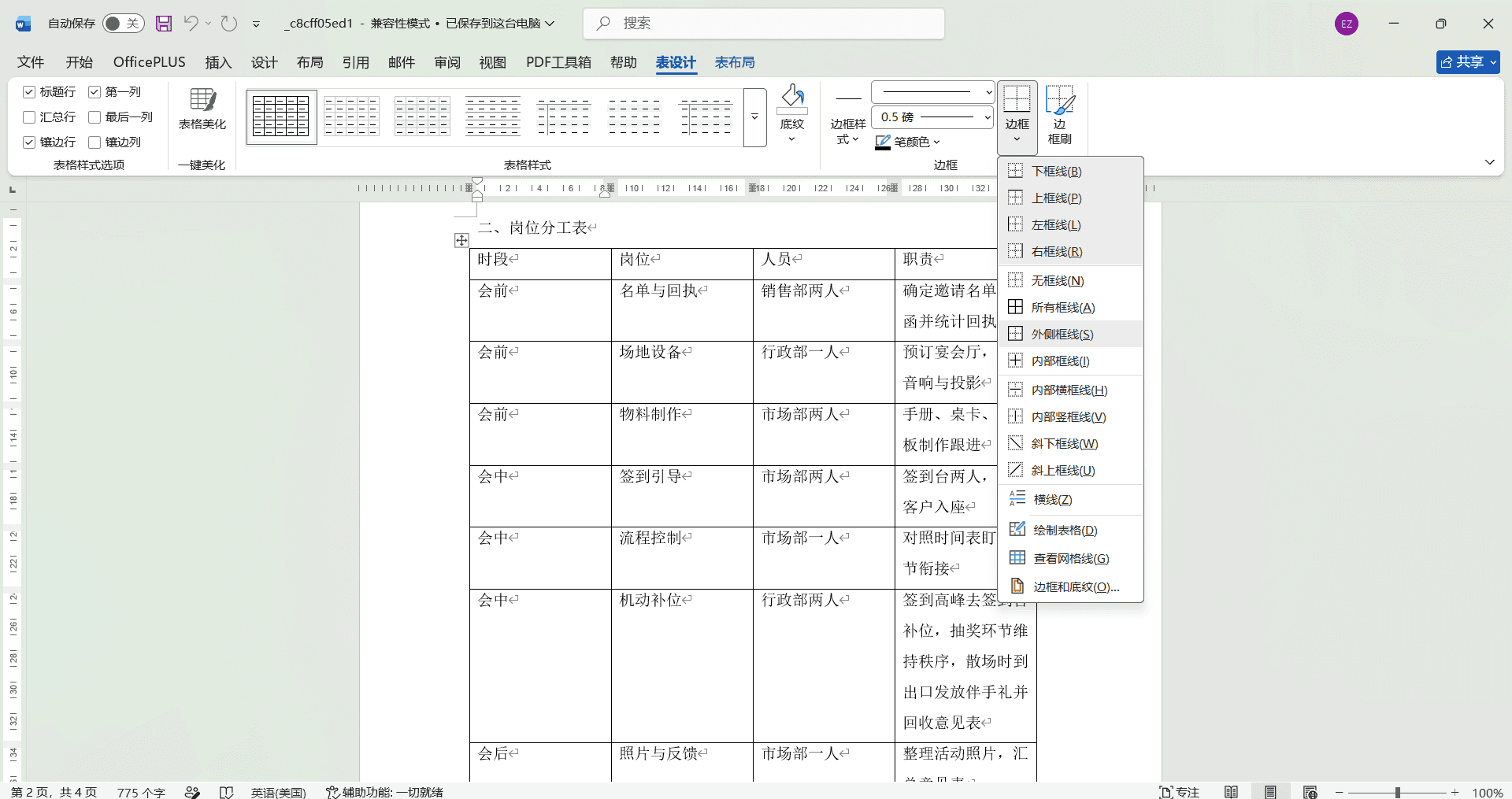
Task: Adjust the zoom slider handle
Action: 1398,793
